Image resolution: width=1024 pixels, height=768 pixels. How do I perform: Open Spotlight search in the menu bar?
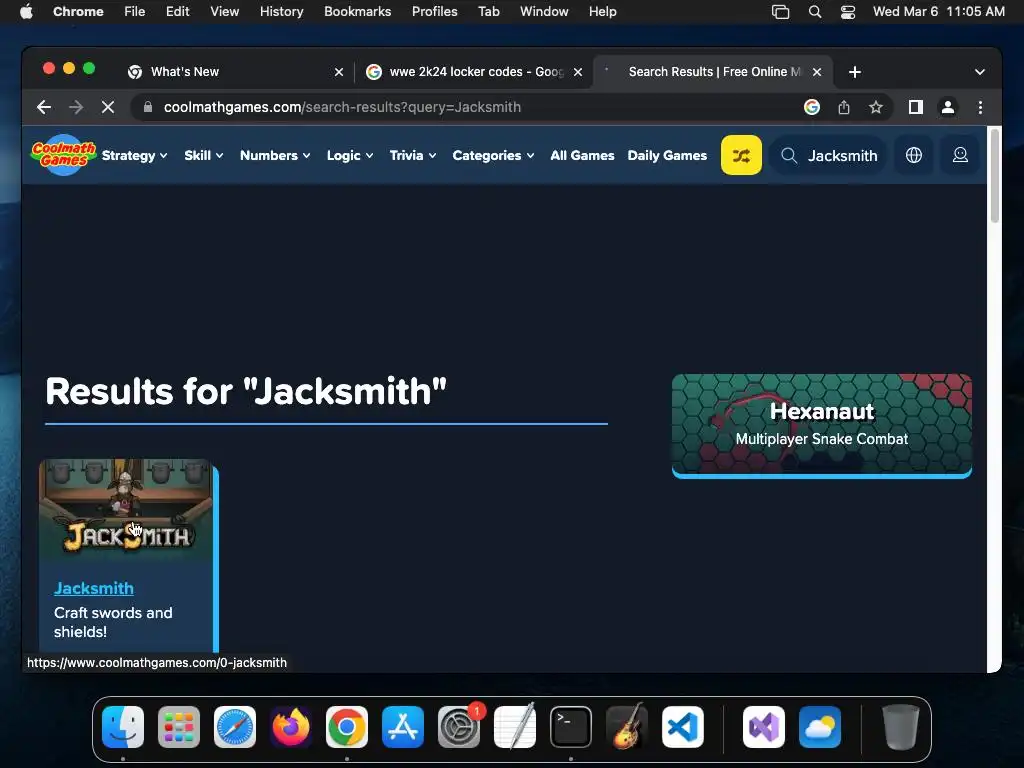point(814,12)
